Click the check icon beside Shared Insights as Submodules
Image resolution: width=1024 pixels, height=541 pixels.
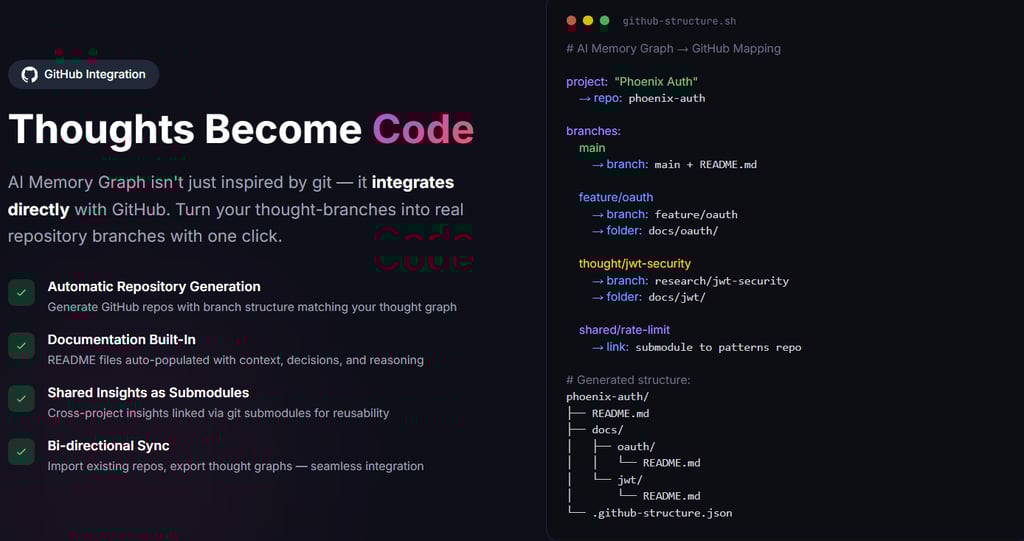coord(22,399)
